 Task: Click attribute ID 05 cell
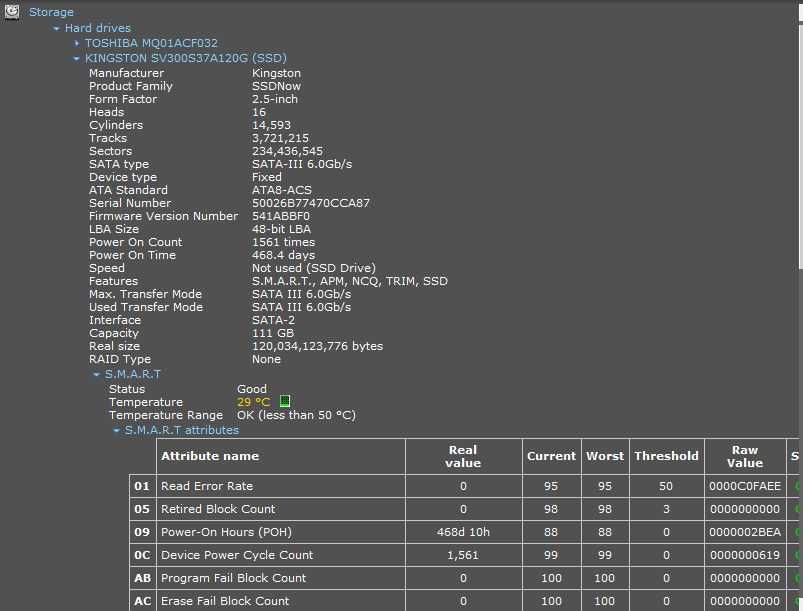click(x=142, y=509)
